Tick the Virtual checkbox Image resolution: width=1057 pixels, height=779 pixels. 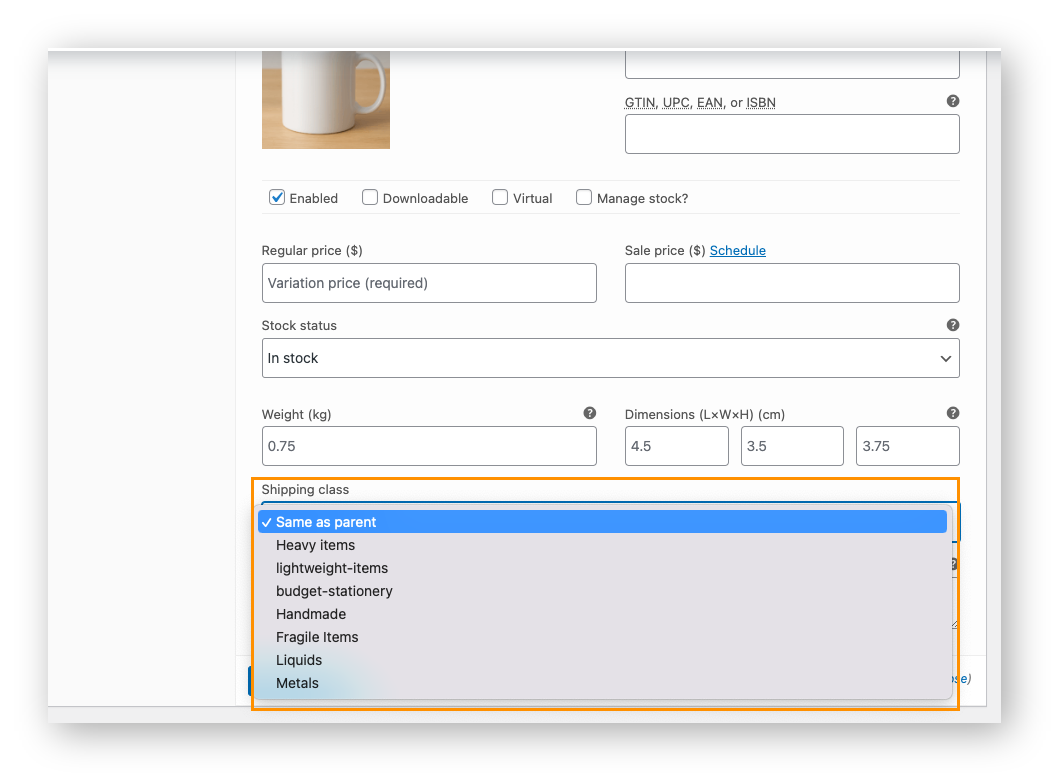pos(500,197)
